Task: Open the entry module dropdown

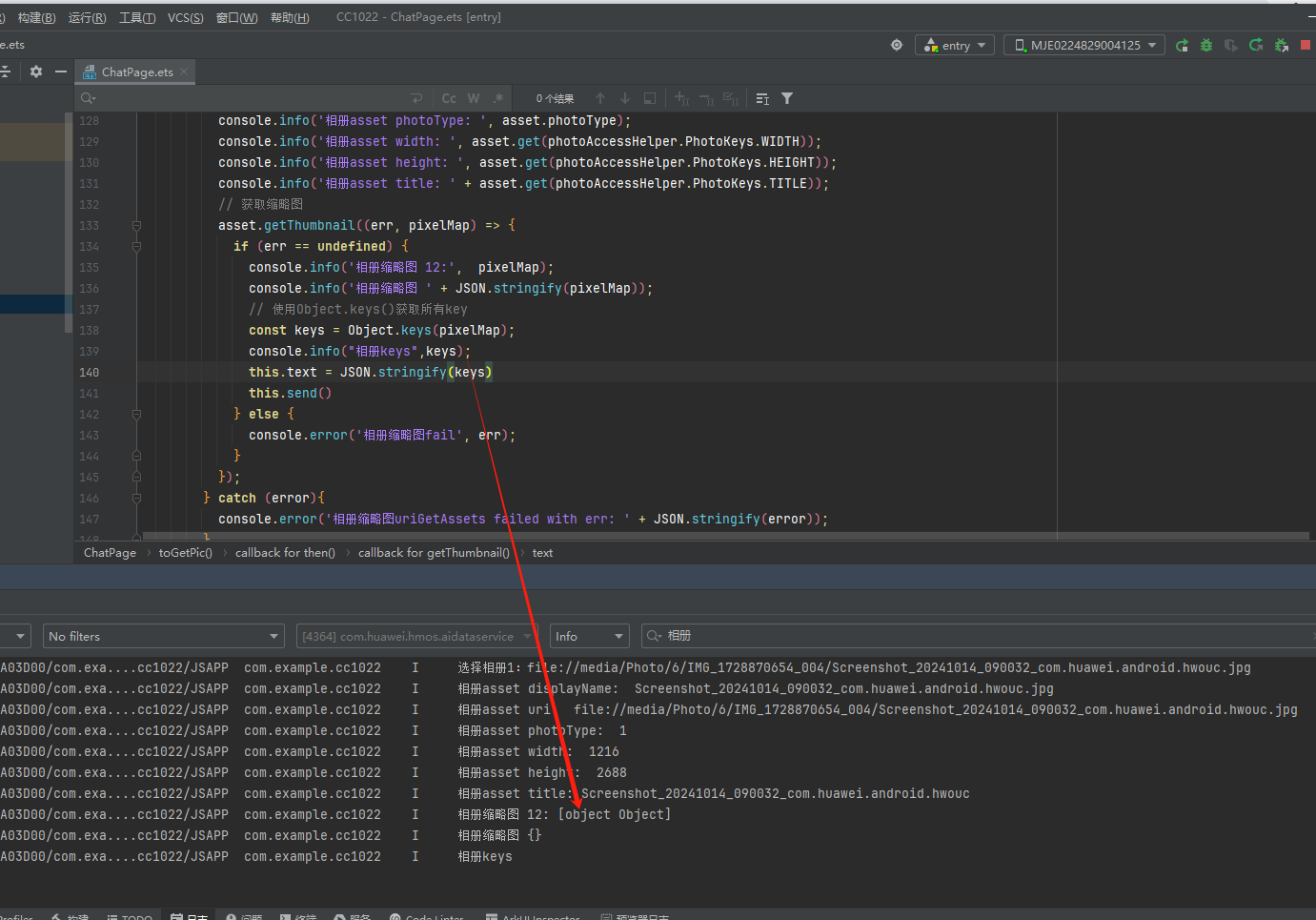Action: point(955,45)
